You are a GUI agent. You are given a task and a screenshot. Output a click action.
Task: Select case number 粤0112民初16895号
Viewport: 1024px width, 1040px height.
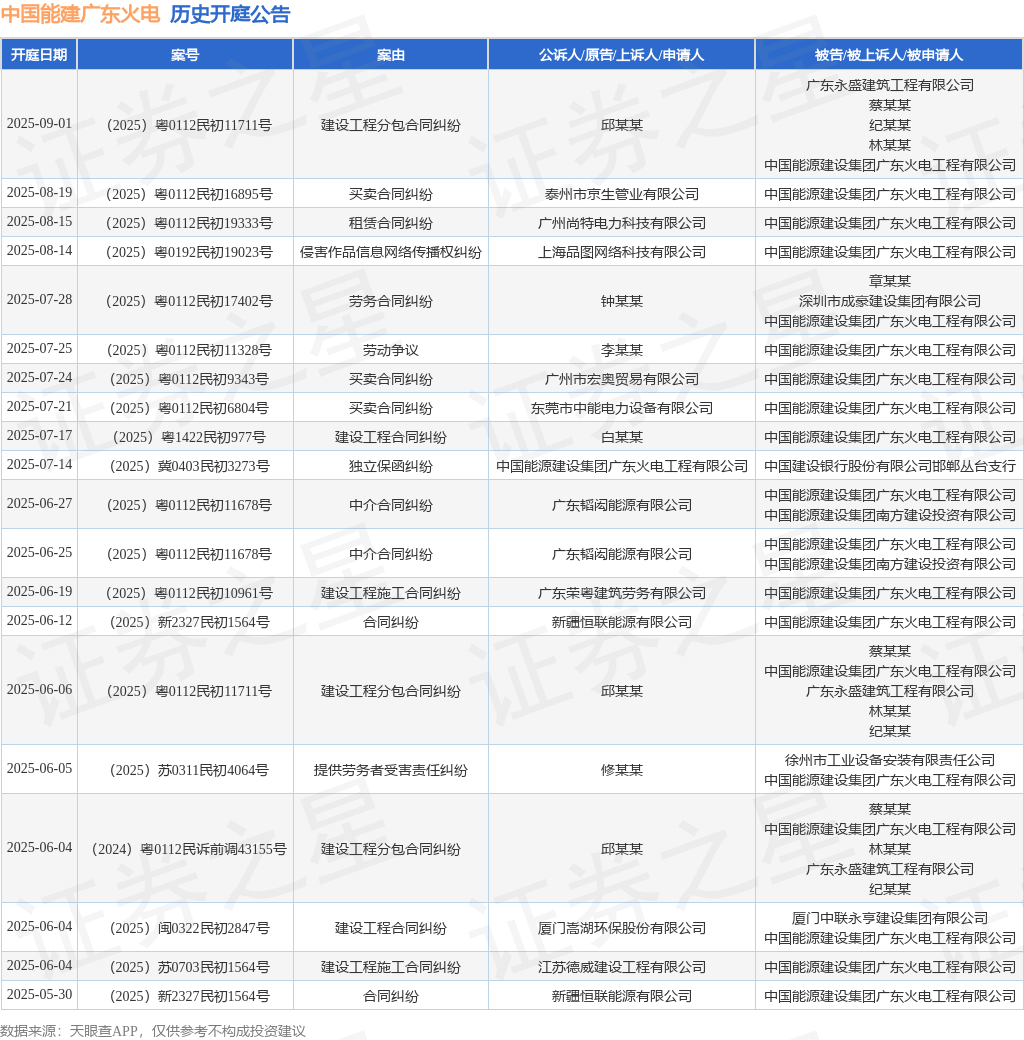[x=189, y=194]
